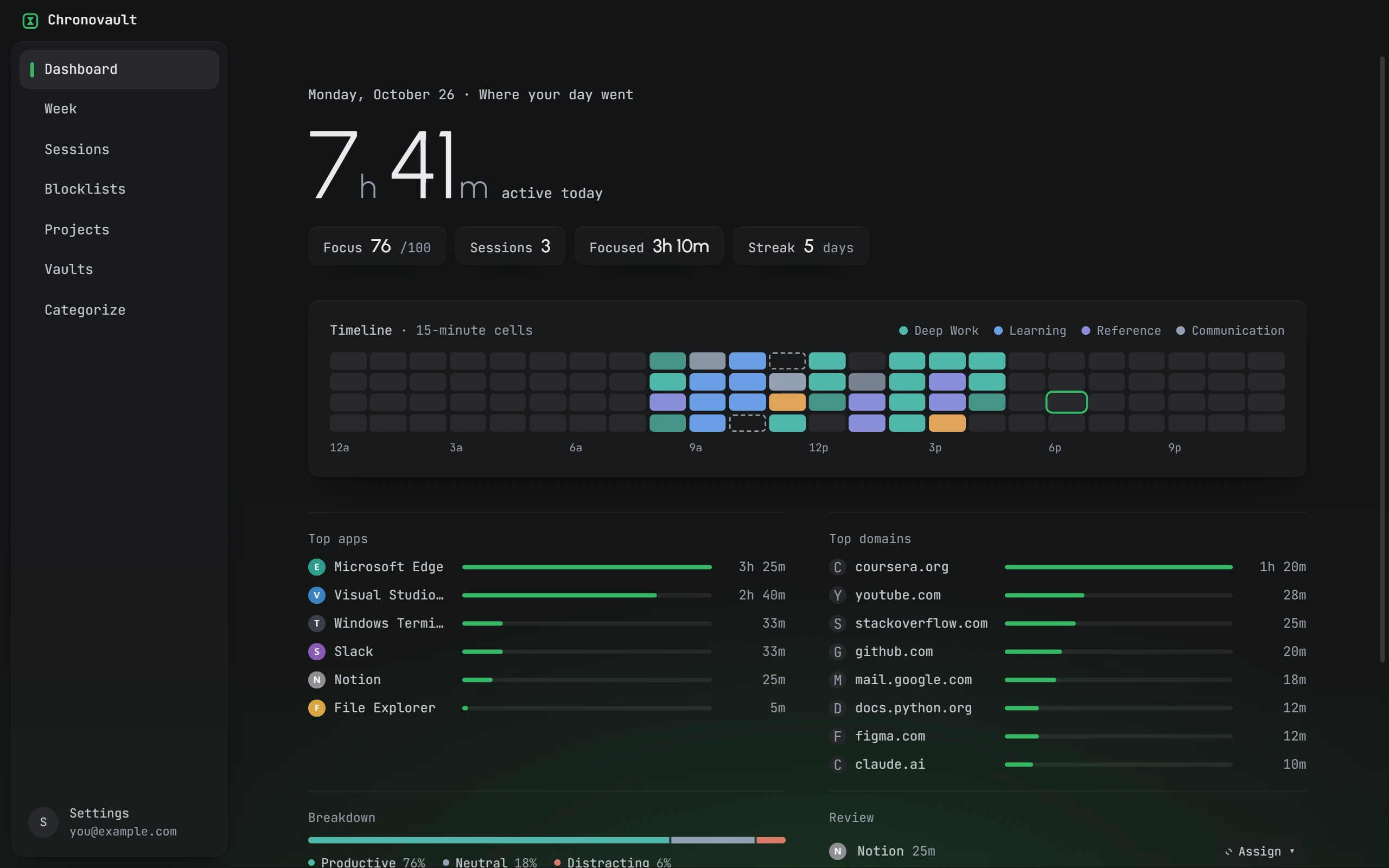Open the Blocklists page

click(119, 189)
